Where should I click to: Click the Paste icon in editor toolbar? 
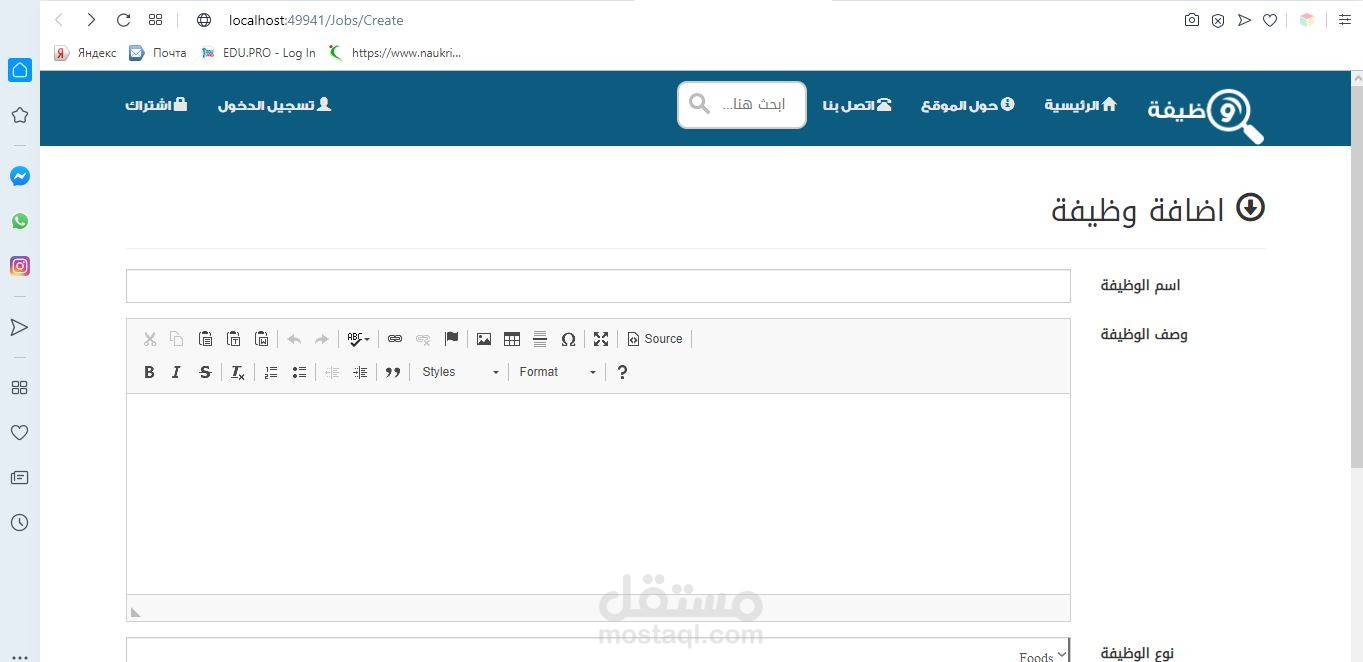click(205, 339)
